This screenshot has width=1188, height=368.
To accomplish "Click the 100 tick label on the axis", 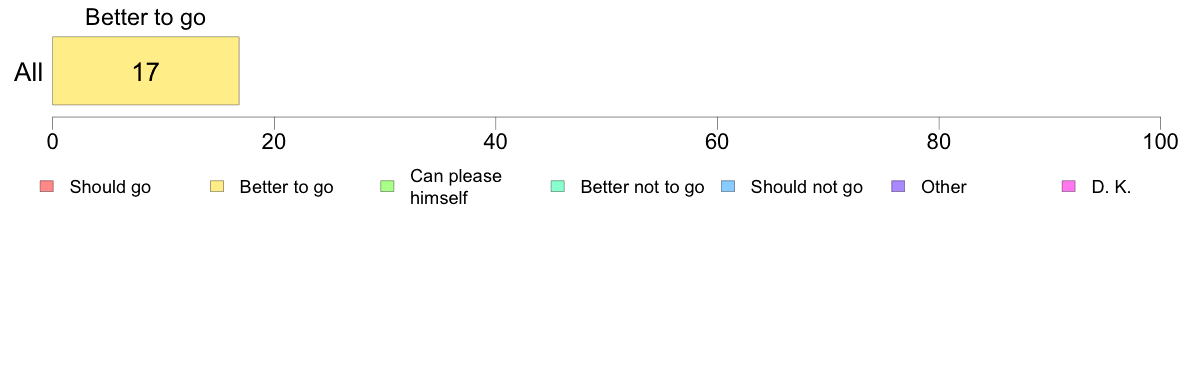I will 1160,141.
